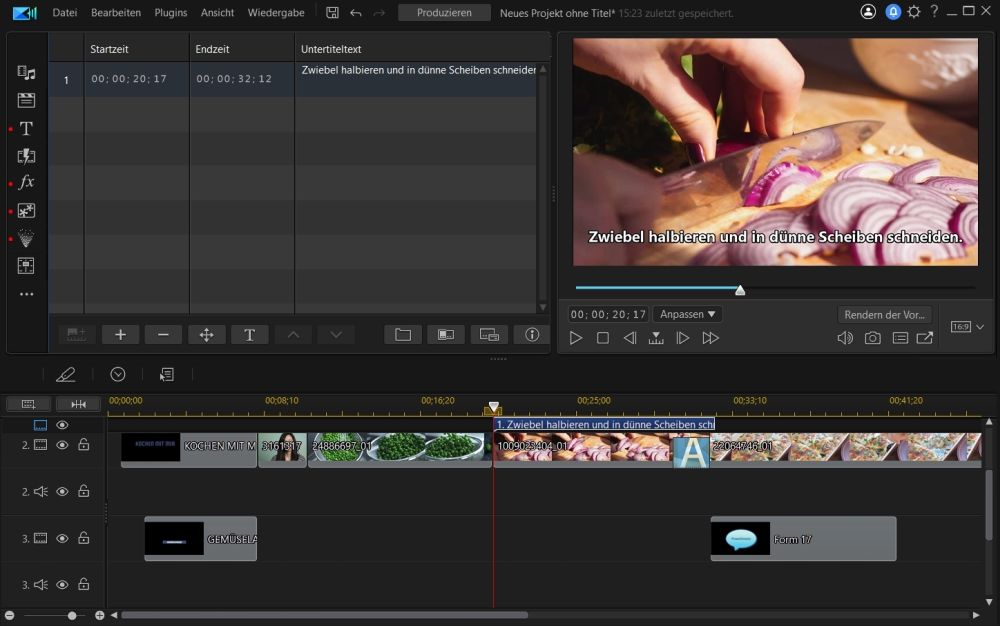Open the Ansicht menu

point(217,13)
